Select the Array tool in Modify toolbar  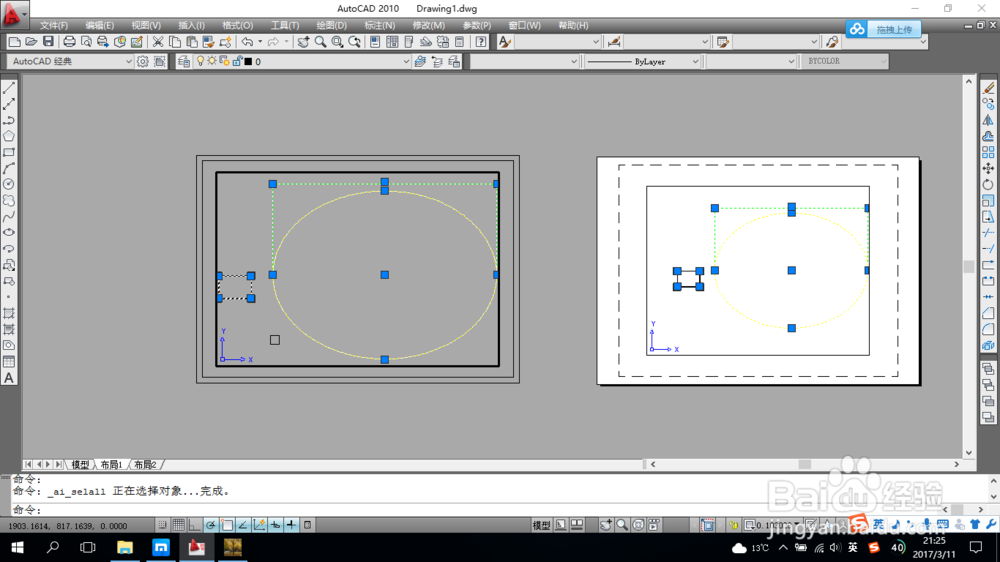[x=988, y=152]
